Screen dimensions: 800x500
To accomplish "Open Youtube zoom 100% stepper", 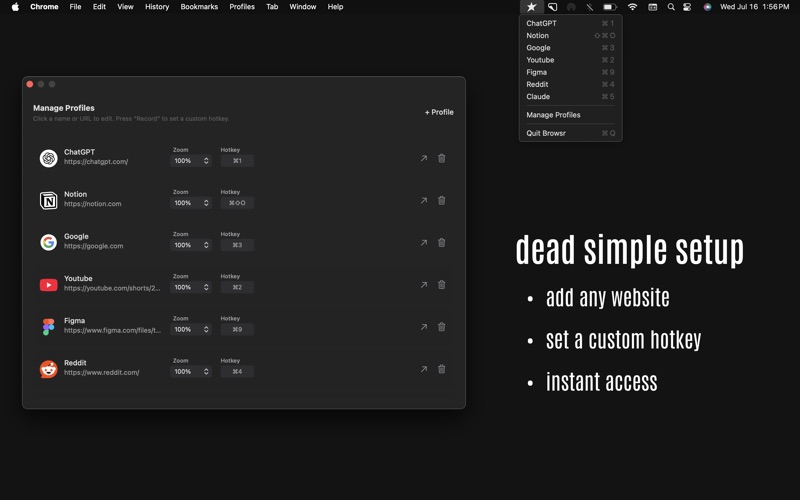I will [191, 287].
